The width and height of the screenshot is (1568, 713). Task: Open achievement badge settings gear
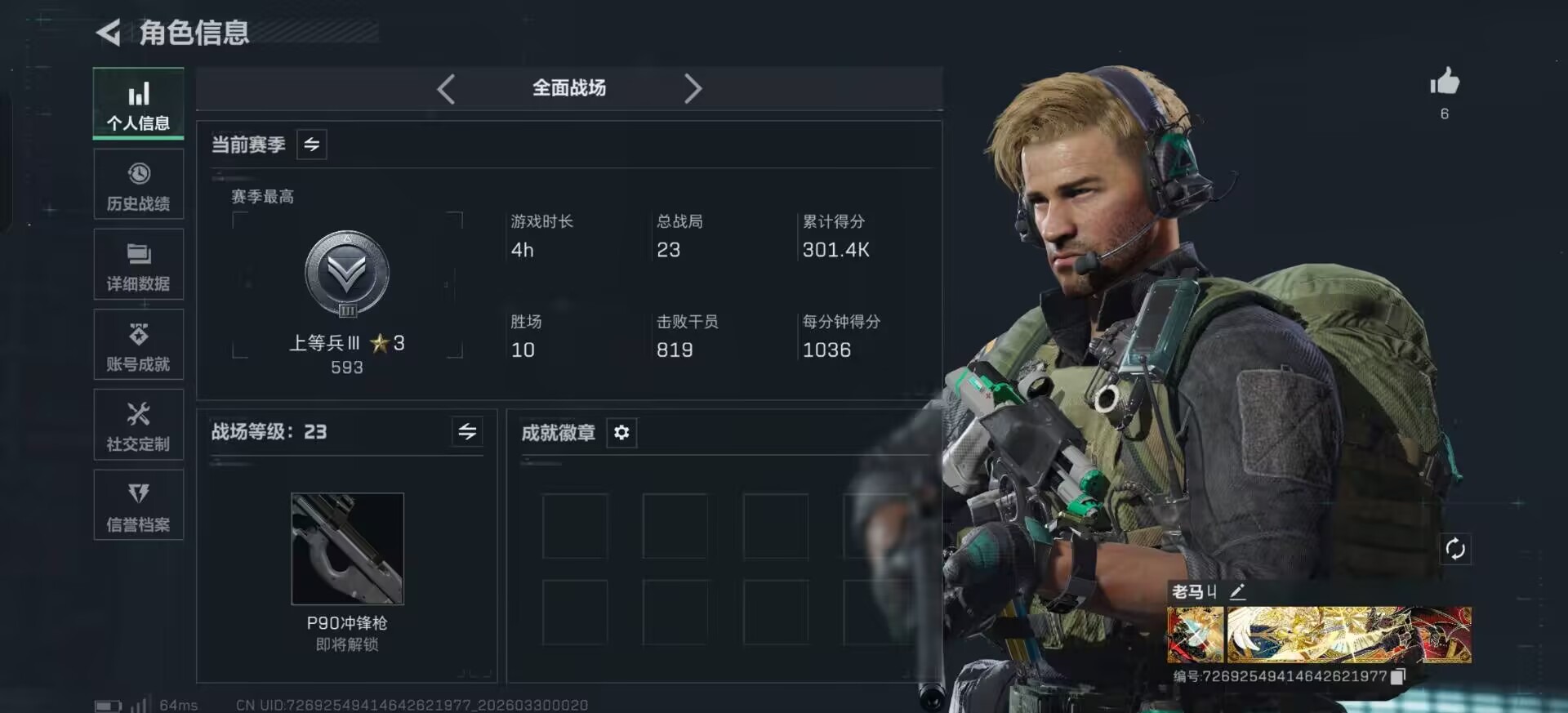point(621,432)
